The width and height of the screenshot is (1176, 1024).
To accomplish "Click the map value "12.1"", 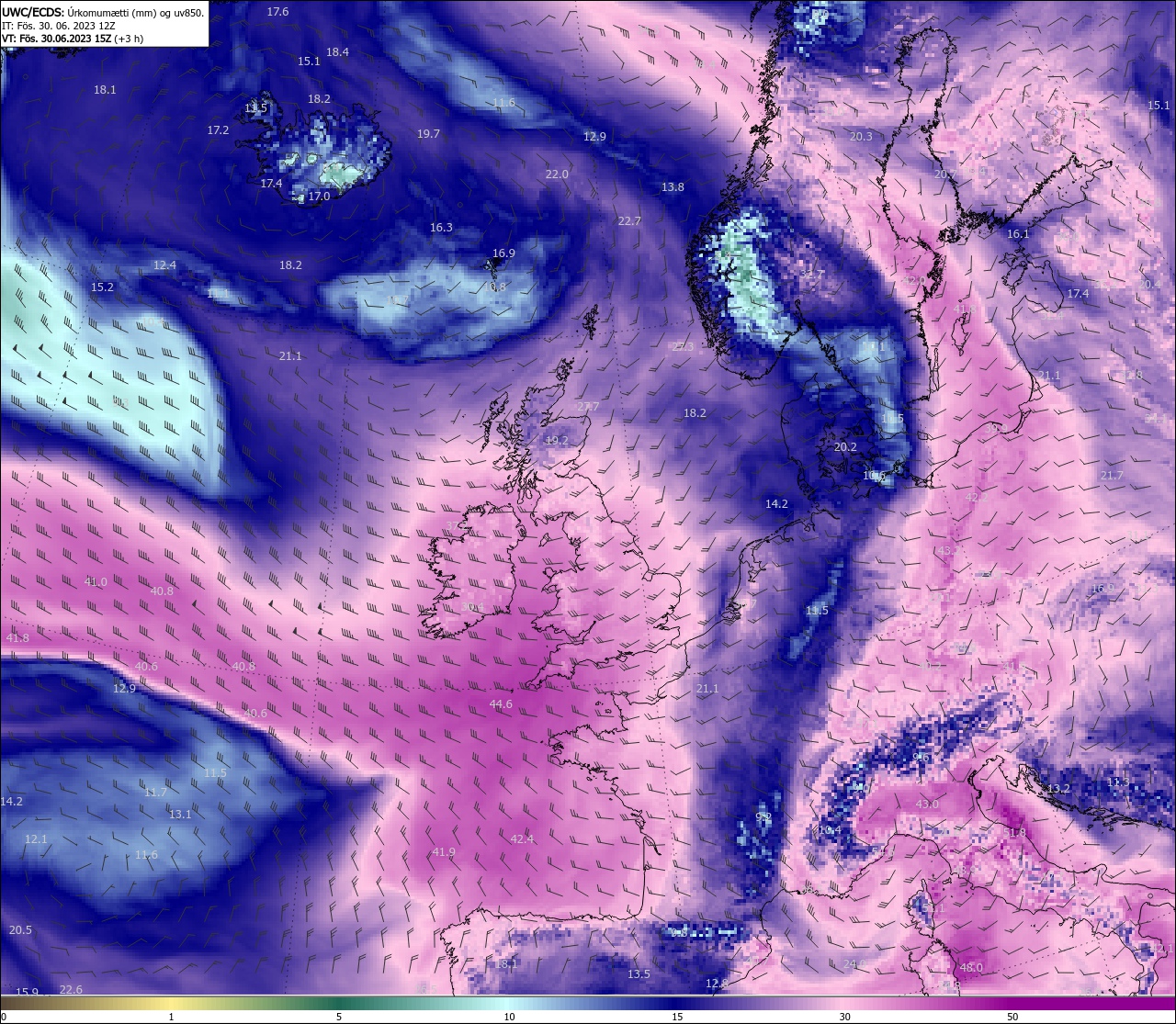I will coord(36,839).
